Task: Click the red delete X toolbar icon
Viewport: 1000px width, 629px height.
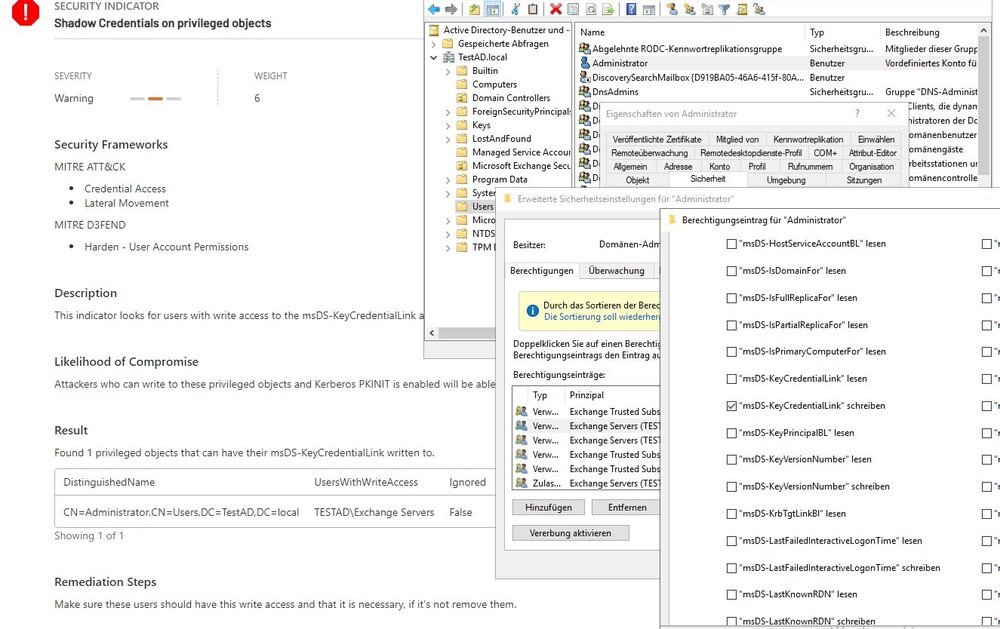Action: click(556, 9)
